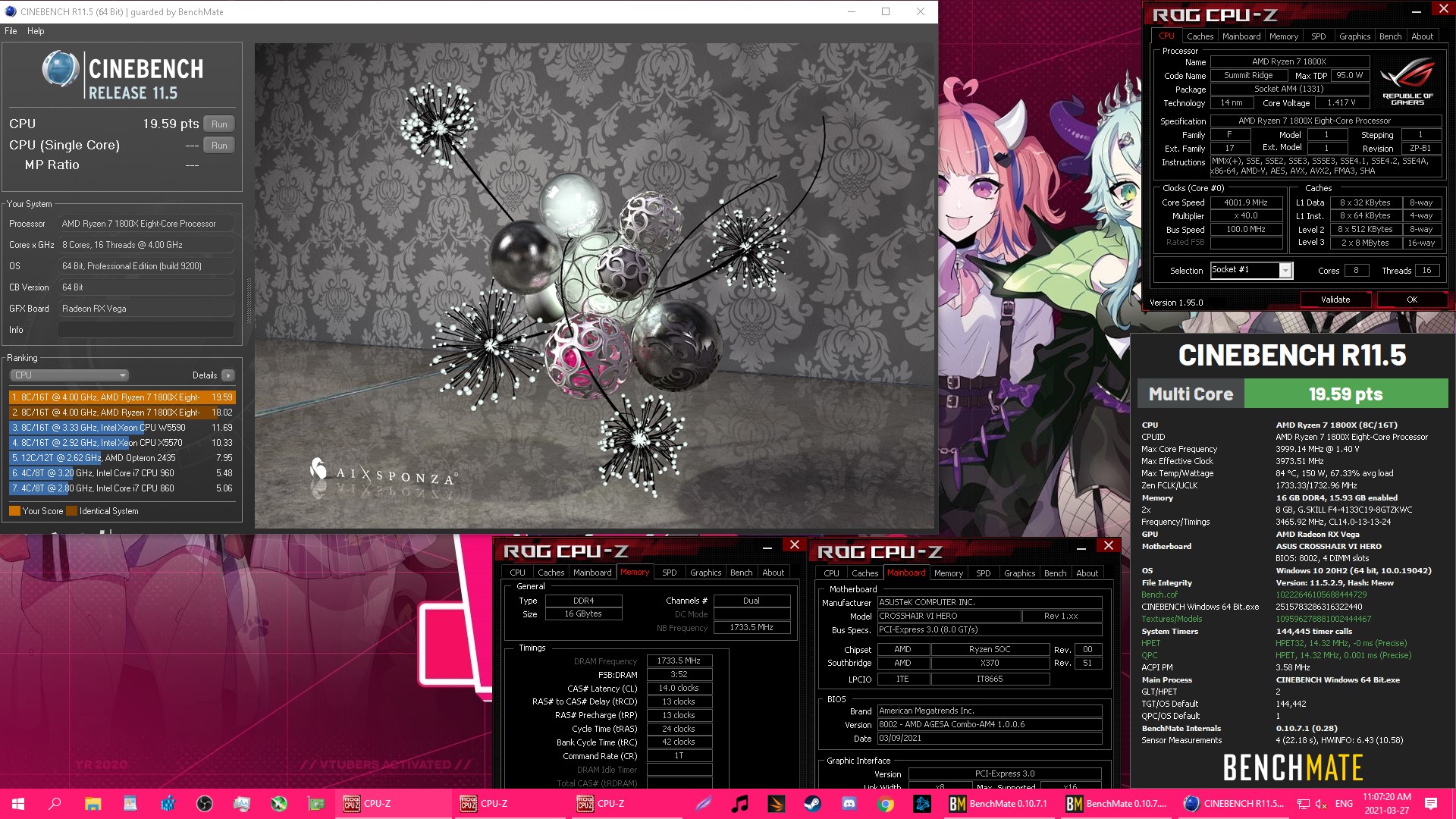
Task: Run the CPU multi-core benchmark
Action: pyautogui.click(x=219, y=124)
